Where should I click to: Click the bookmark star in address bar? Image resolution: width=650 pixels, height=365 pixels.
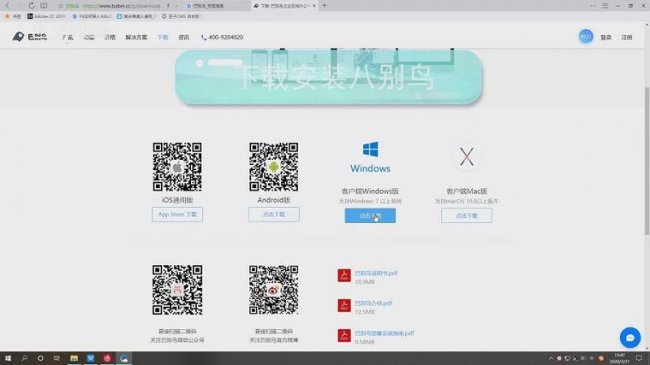(61, 6)
